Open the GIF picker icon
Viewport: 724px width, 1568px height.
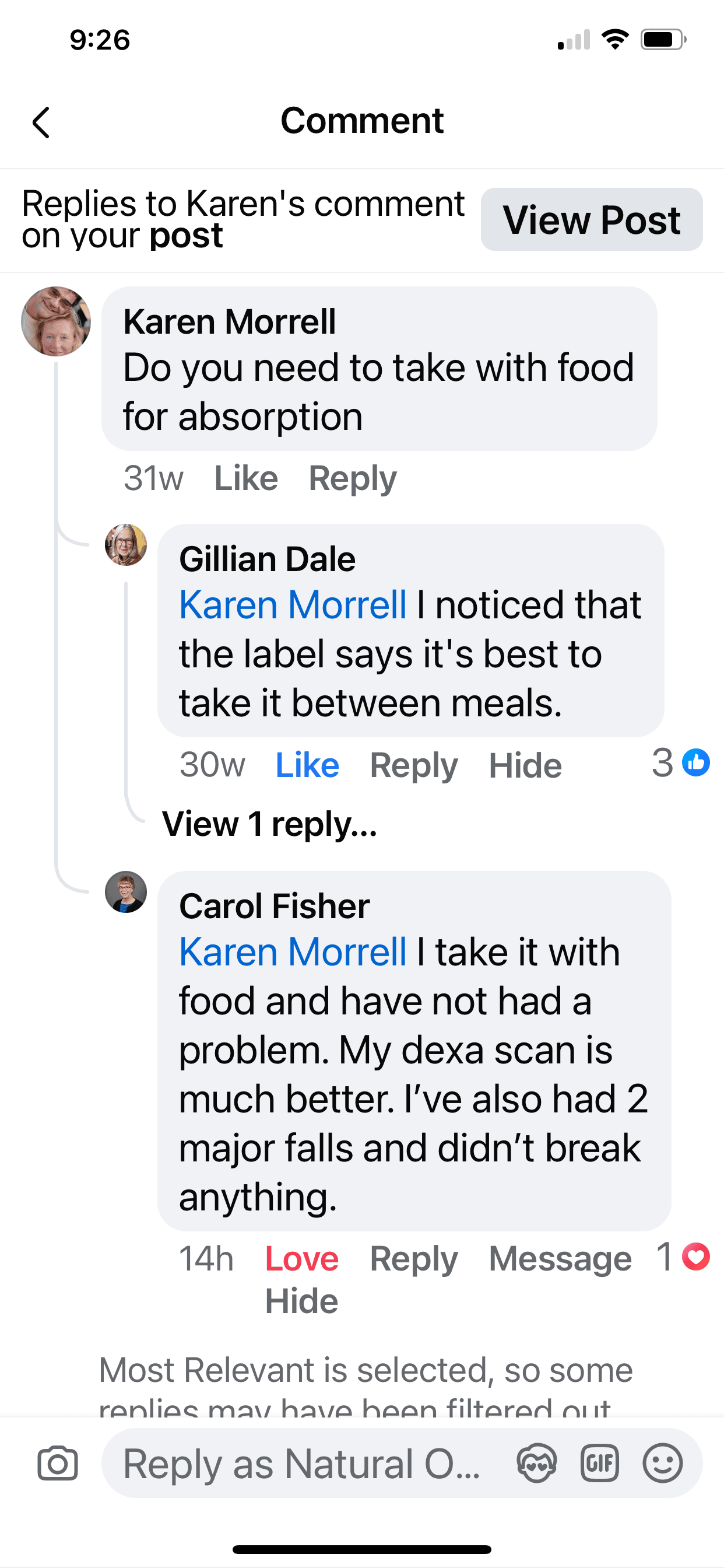point(600,1462)
